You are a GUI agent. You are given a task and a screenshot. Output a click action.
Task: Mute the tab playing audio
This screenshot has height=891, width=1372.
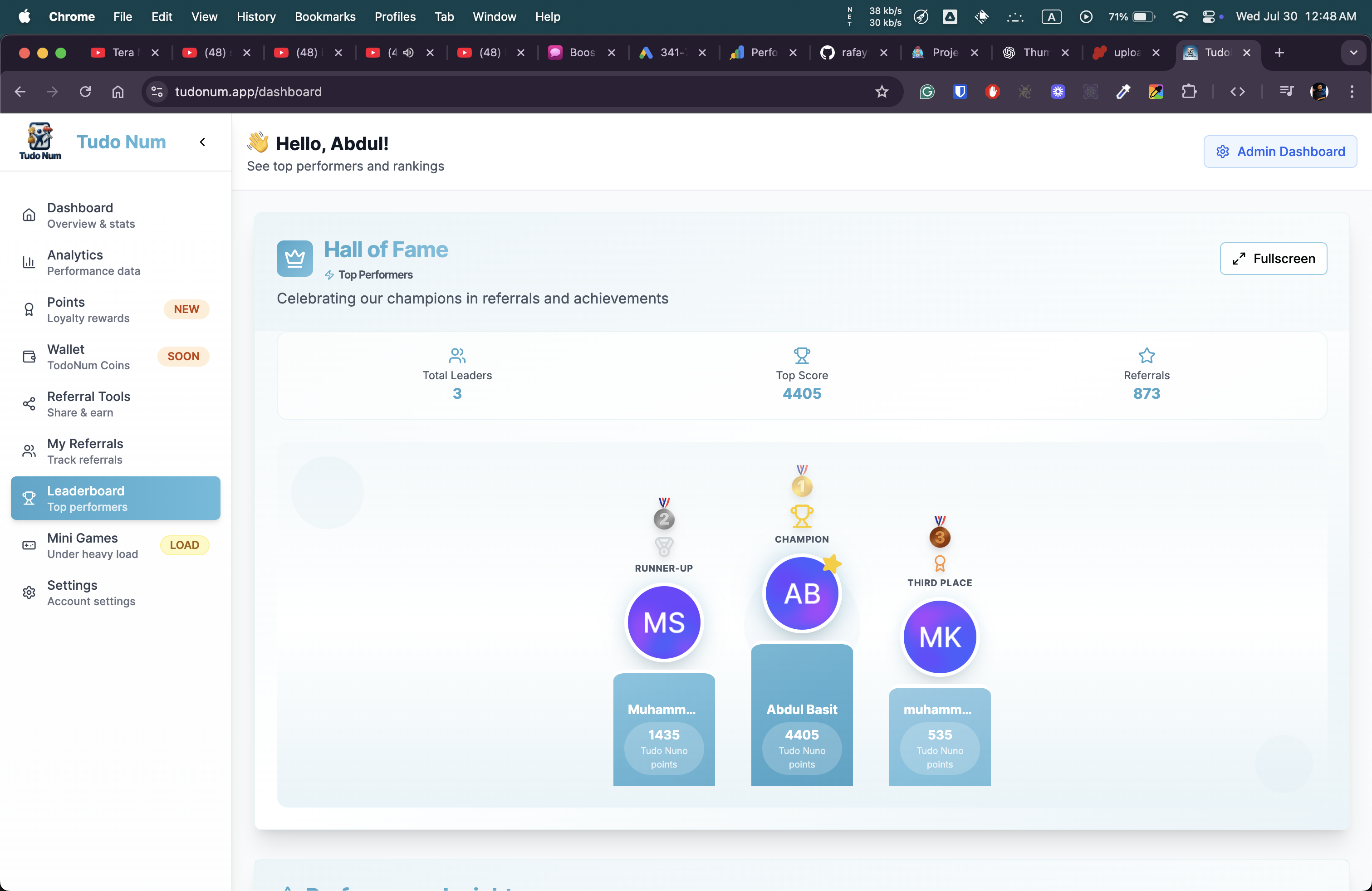pyautogui.click(x=408, y=53)
